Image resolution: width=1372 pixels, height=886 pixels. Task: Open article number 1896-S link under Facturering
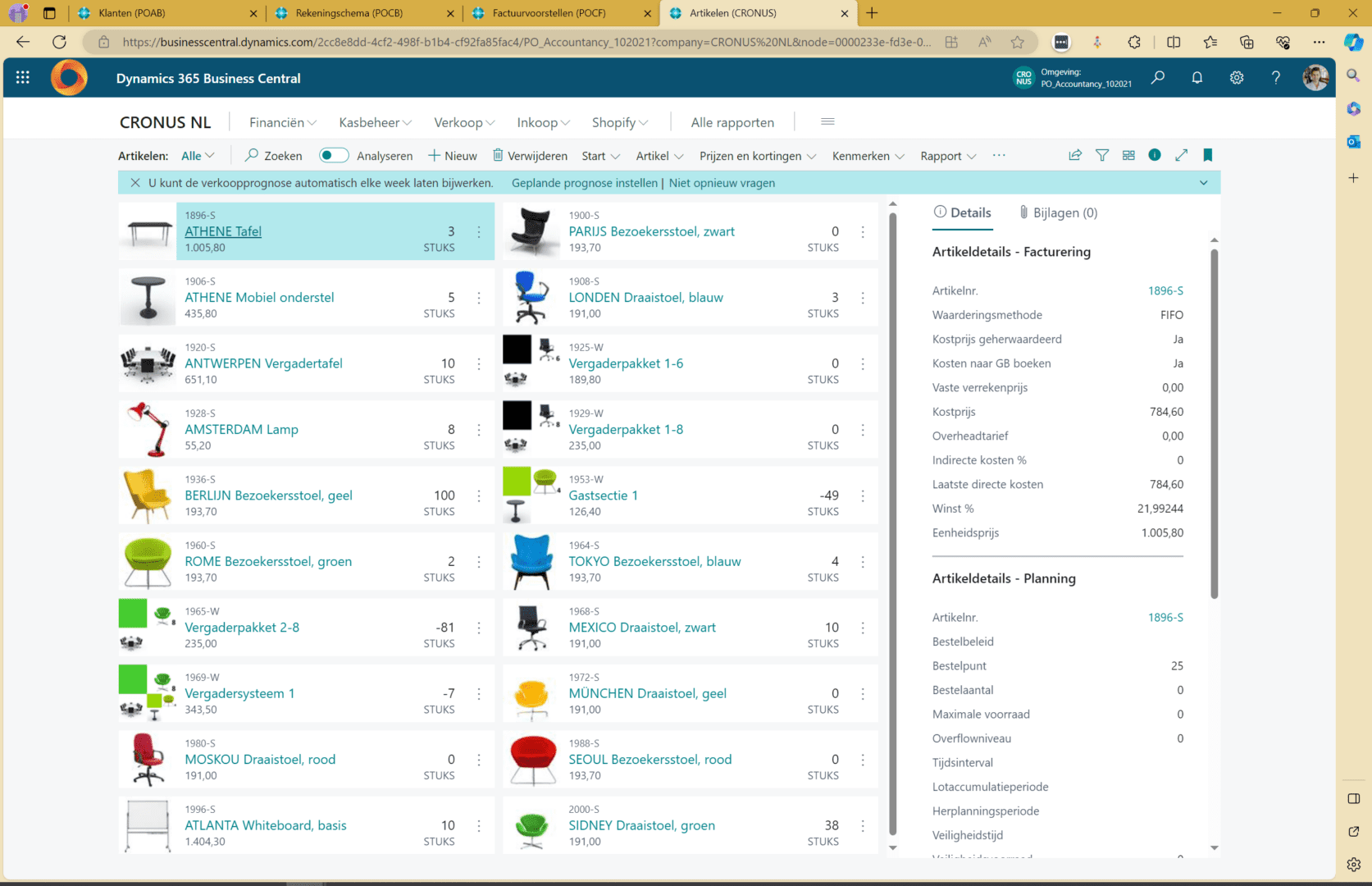click(1165, 290)
